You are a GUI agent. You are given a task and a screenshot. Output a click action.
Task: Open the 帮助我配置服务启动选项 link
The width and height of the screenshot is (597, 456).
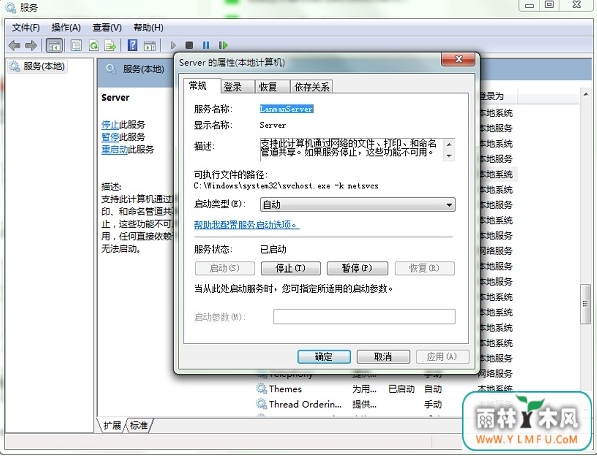click(246, 225)
